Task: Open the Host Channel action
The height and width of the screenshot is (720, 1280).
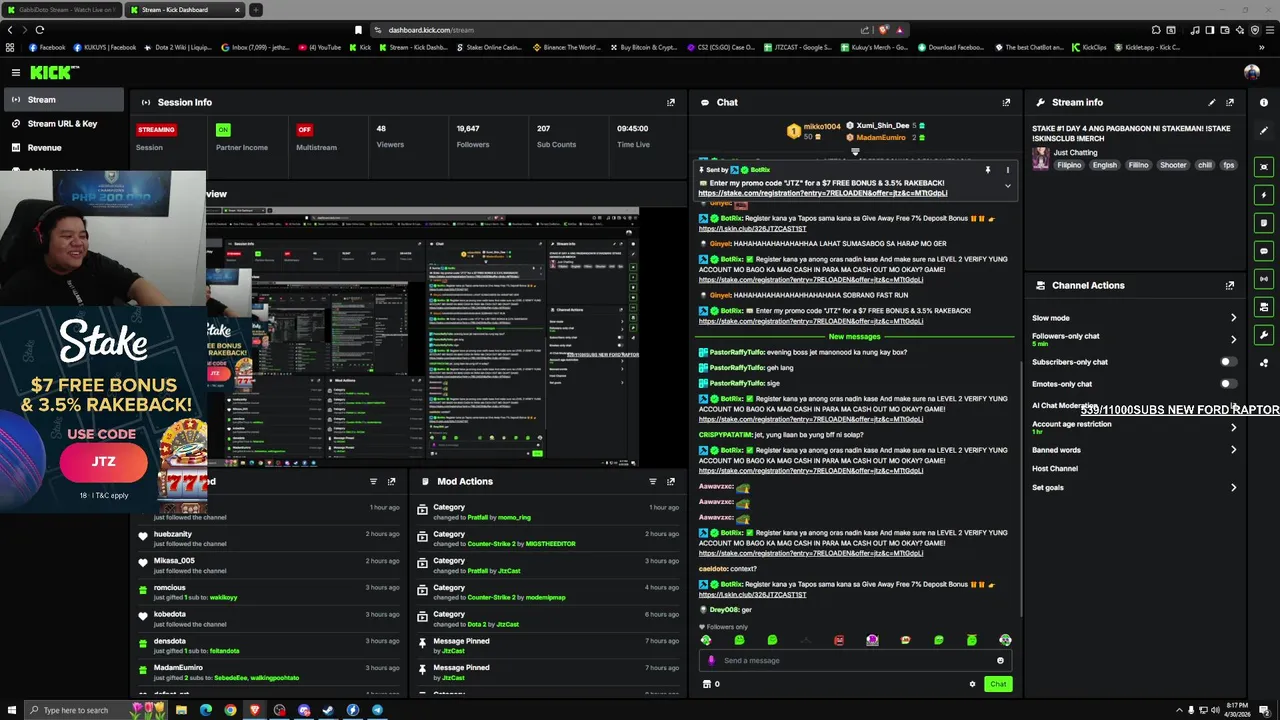Action: [x=1055, y=469]
